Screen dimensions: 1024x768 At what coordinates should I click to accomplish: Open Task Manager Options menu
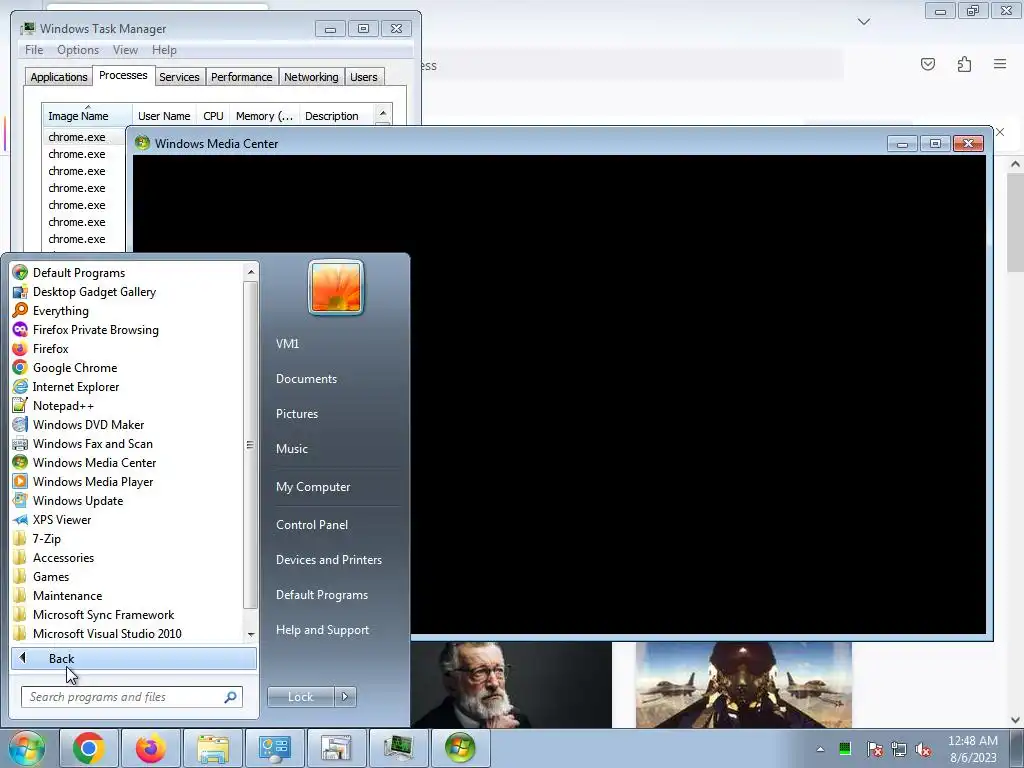(x=78, y=50)
